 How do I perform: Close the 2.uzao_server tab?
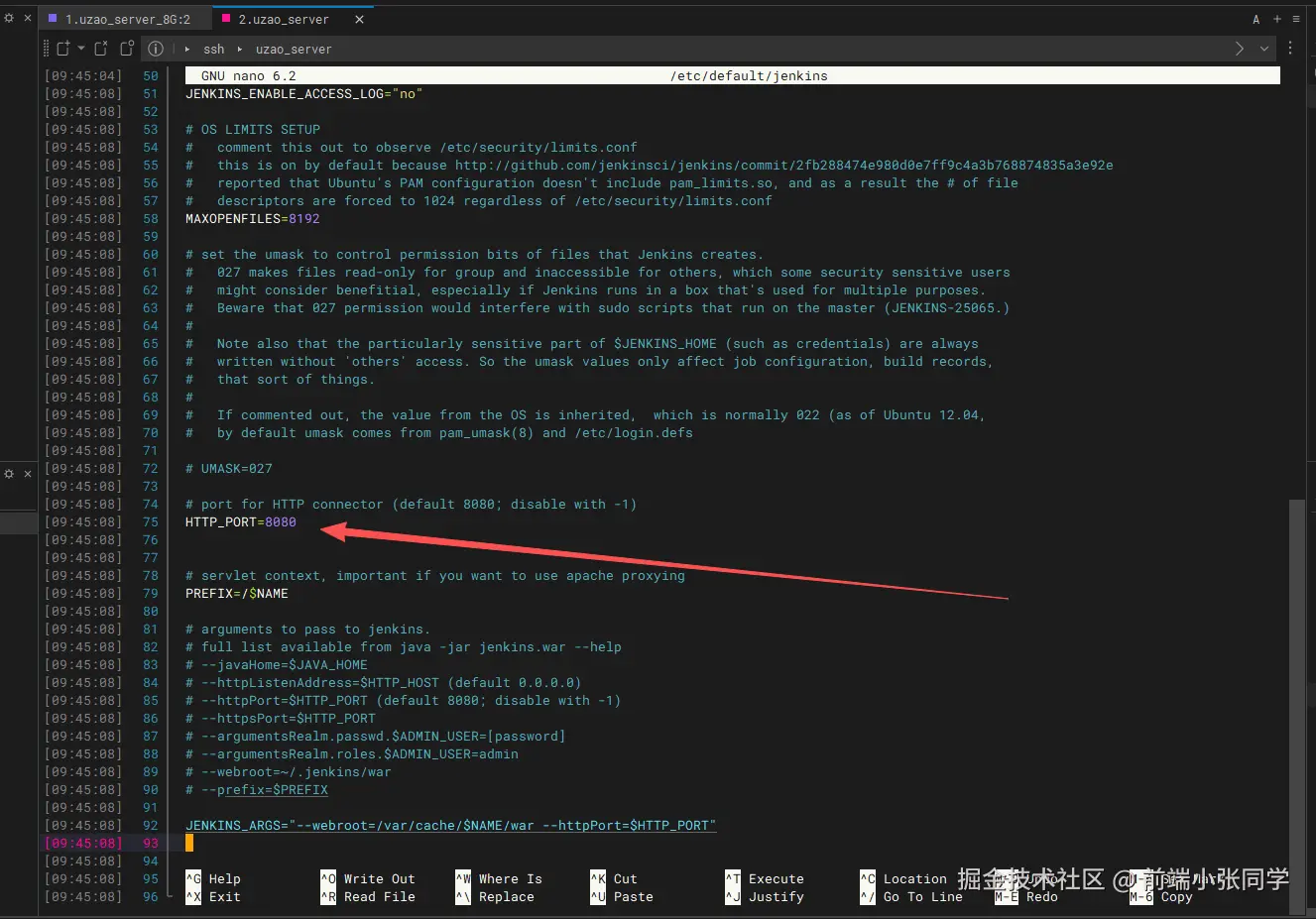pyautogui.click(x=359, y=19)
